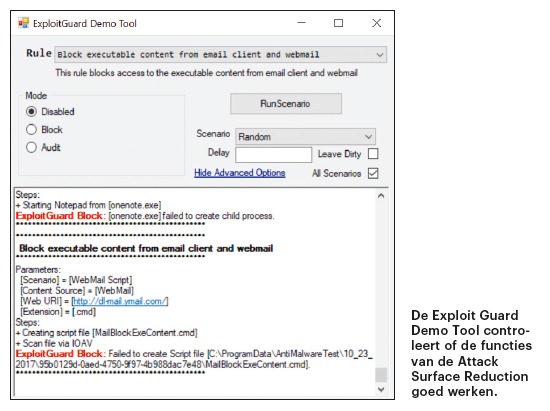
Task: Open the Scenario dropdown set to Random
Action: pyautogui.click(x=306, y=137)
